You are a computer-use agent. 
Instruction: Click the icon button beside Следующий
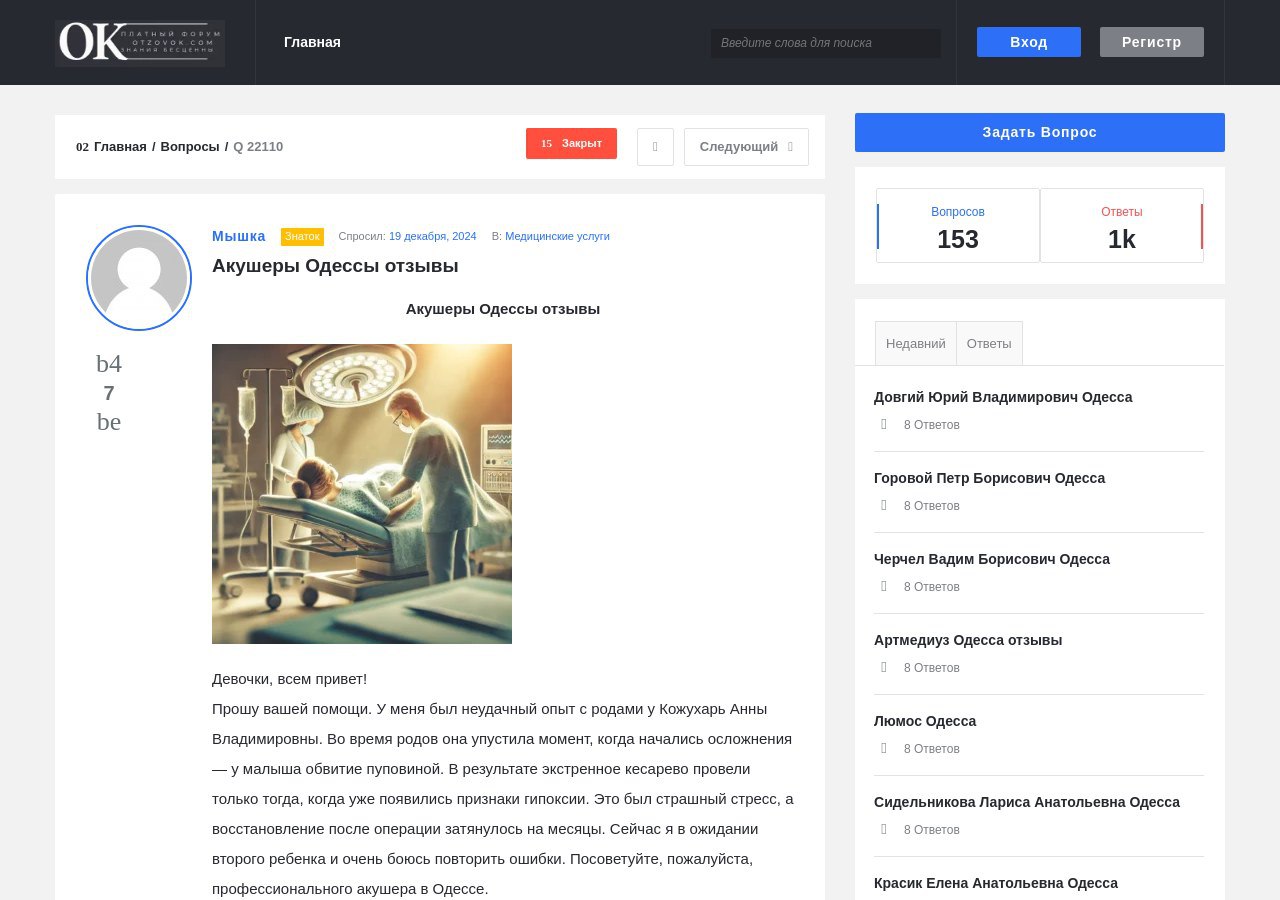tap(655, 147)
